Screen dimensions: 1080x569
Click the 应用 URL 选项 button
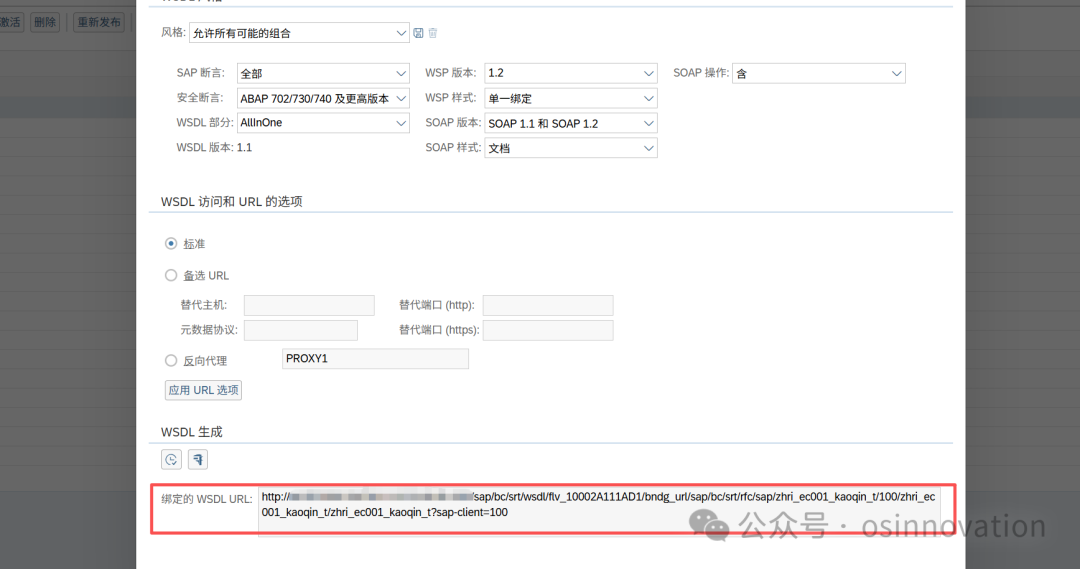click(x=203, y=390)
